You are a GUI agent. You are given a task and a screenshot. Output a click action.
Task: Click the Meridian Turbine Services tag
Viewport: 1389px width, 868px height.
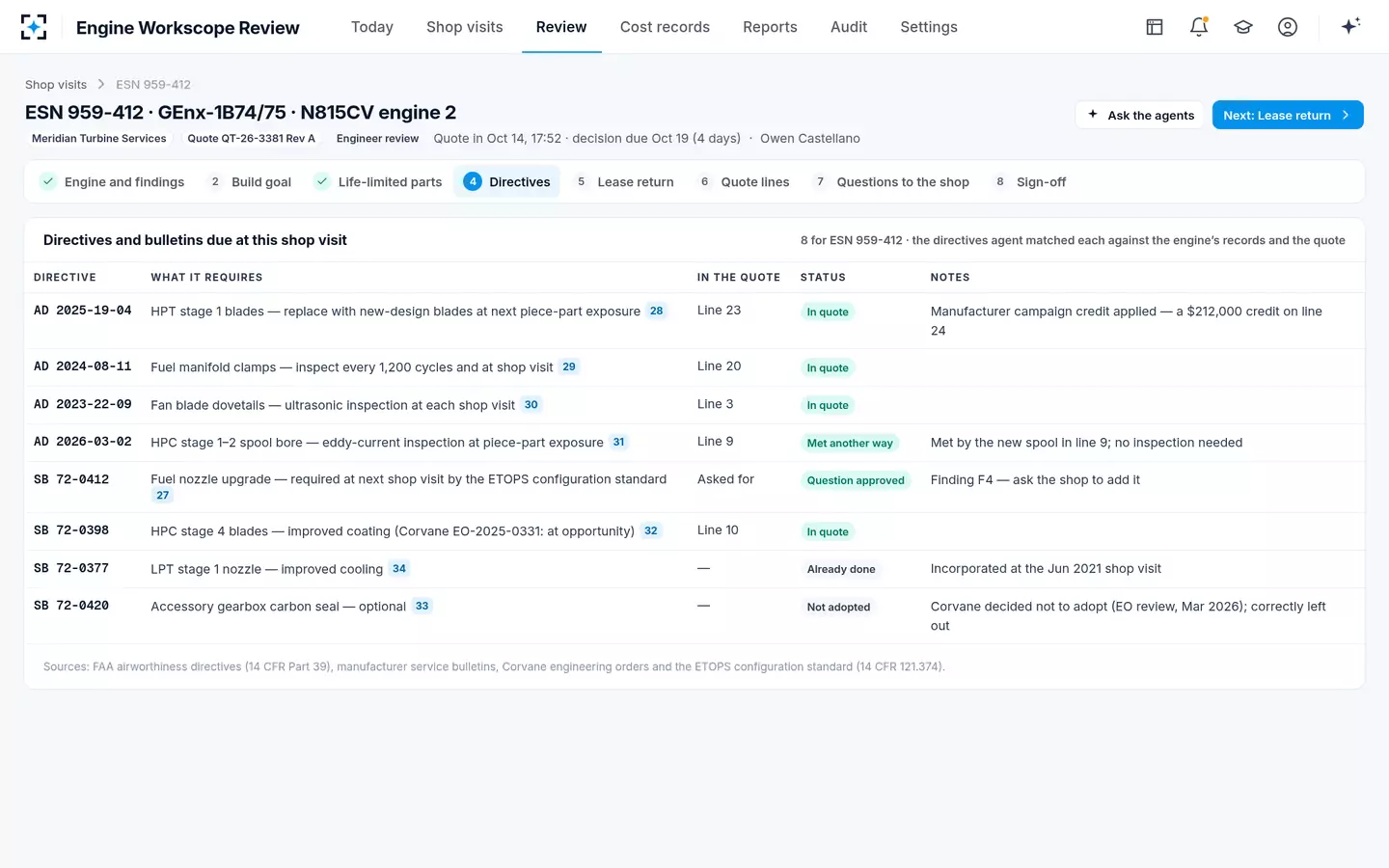pyautogui.click(x=99, y=139)
